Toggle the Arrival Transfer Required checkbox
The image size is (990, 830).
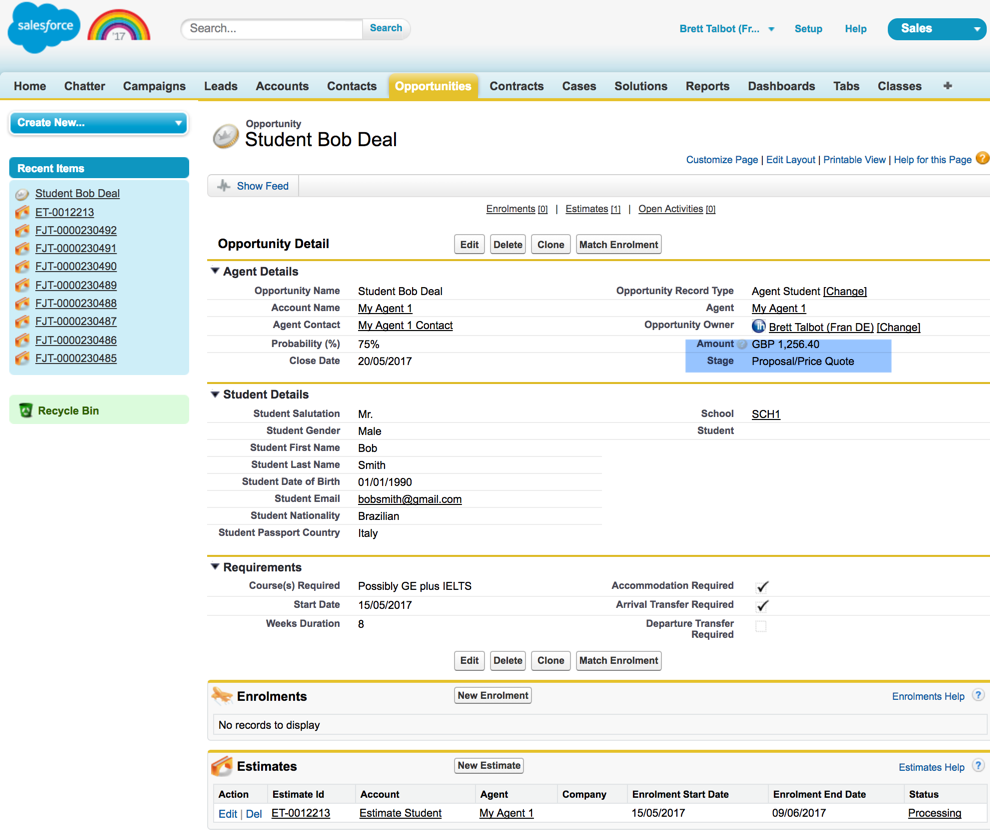762,606
